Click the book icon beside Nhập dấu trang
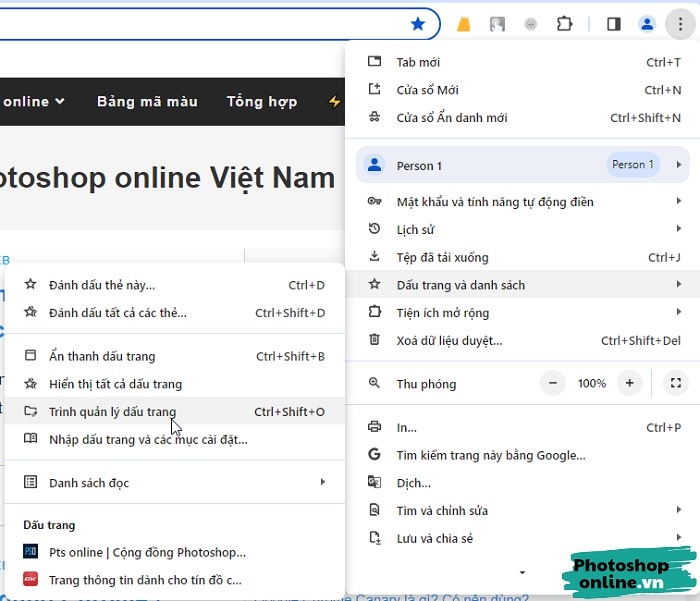 pos(30,438)
